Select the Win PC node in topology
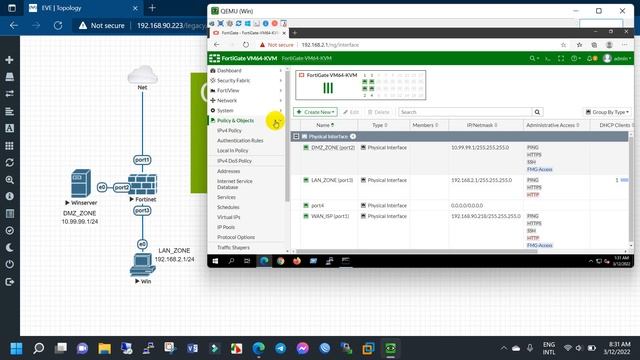This screenshot has width=640, height=360. coord(142,264)
